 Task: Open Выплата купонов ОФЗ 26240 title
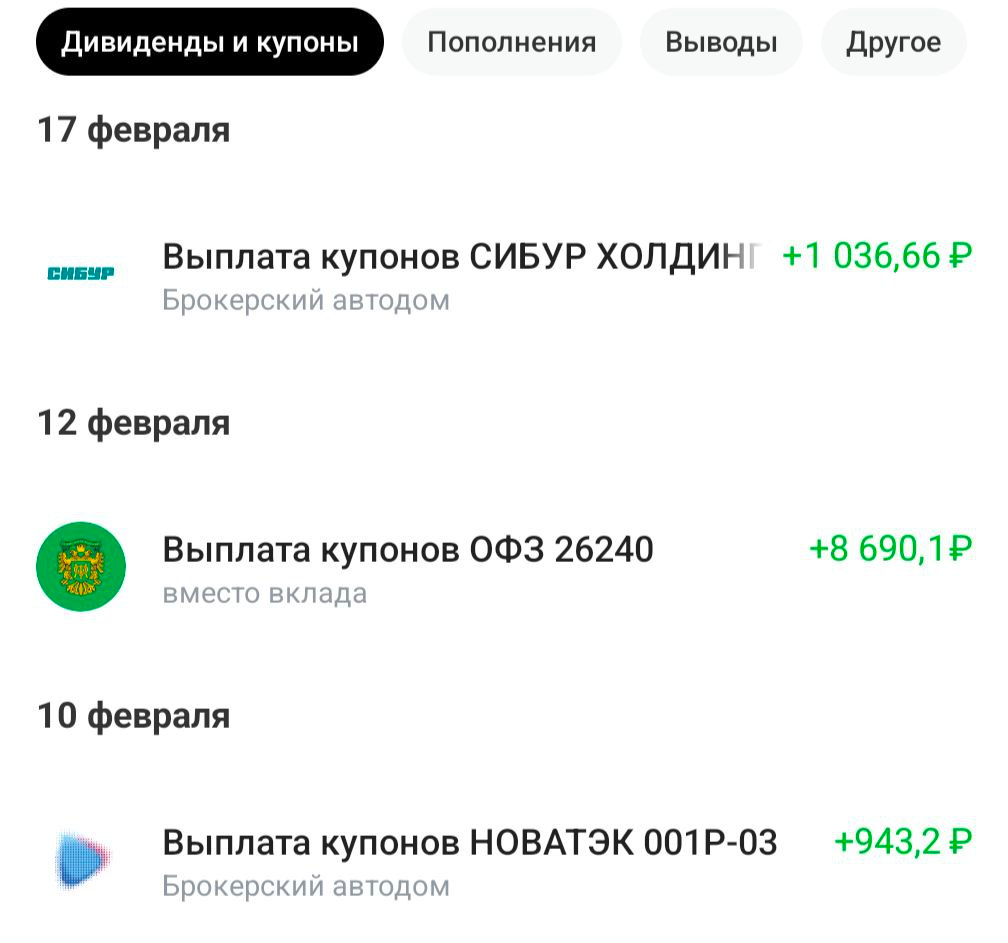pyautogui.click(x=407, y=548)
